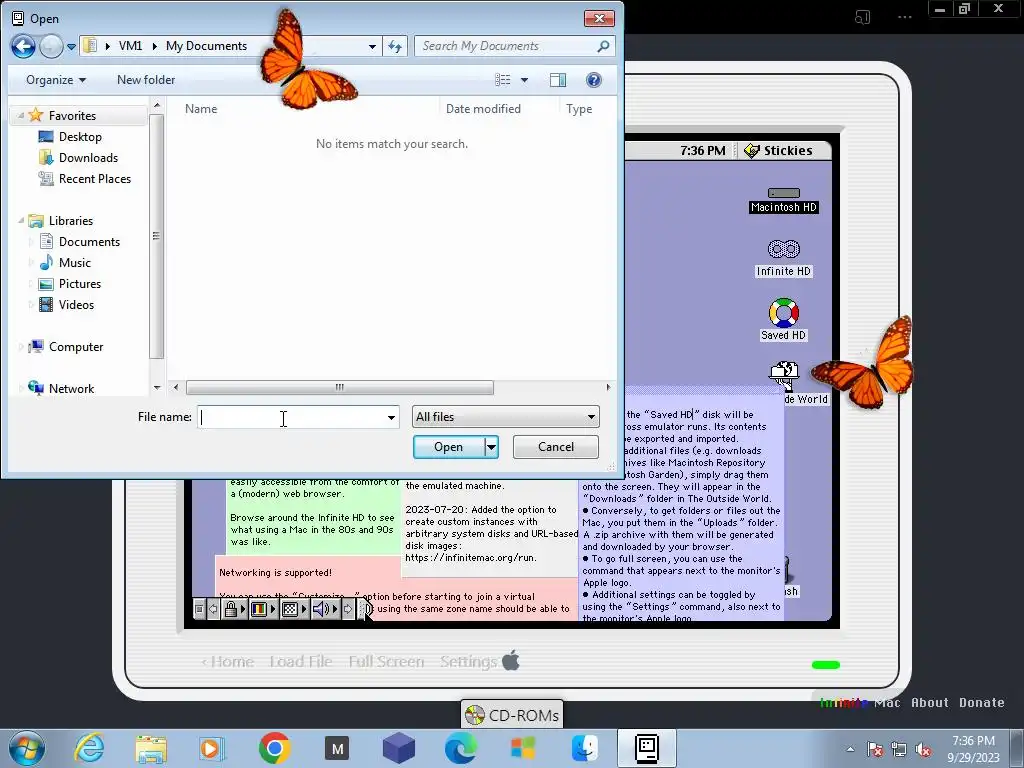The height and width of the screenshot is (768, 1024).
Task: Click the Change your view icon
Action: coord(503,80)
